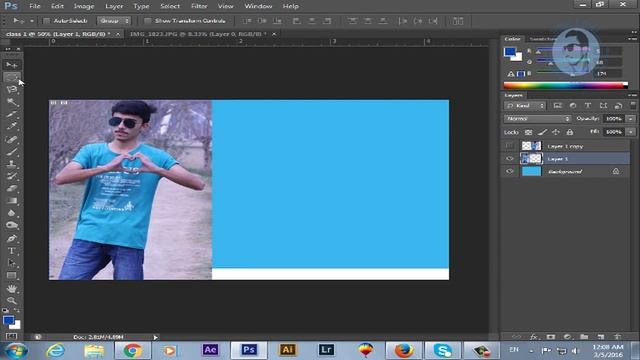The image size is (640, 360).
Task: Select the Zoom tool
Action: click(x=11, y=301)
